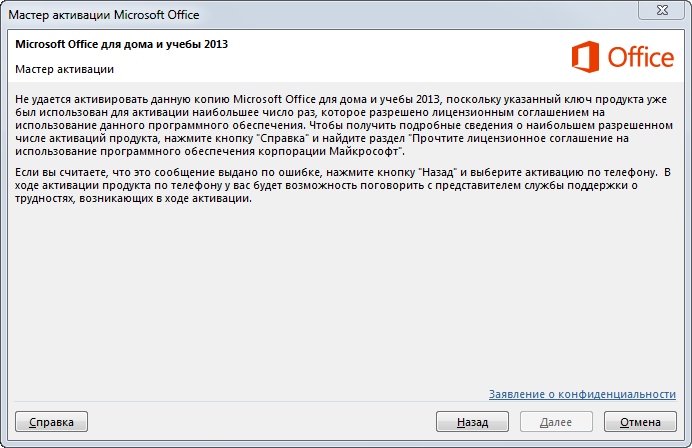Open the Справка help button
The width and height of the screenshot is (692, 448).
[x=51, y=422]
